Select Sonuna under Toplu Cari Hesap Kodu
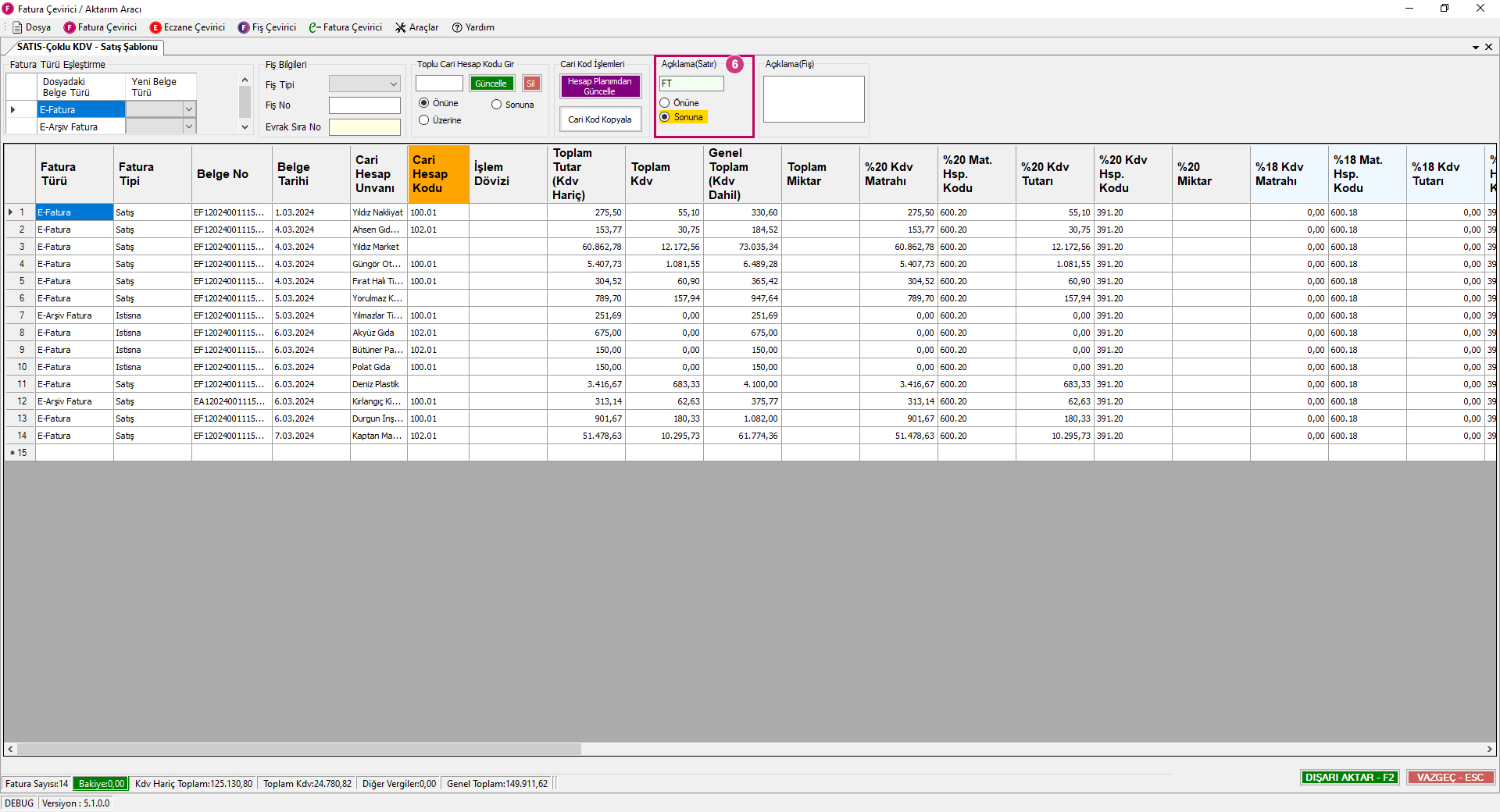Image resolution: width=1500 pixels, height=812 pixels. point(497,105)
